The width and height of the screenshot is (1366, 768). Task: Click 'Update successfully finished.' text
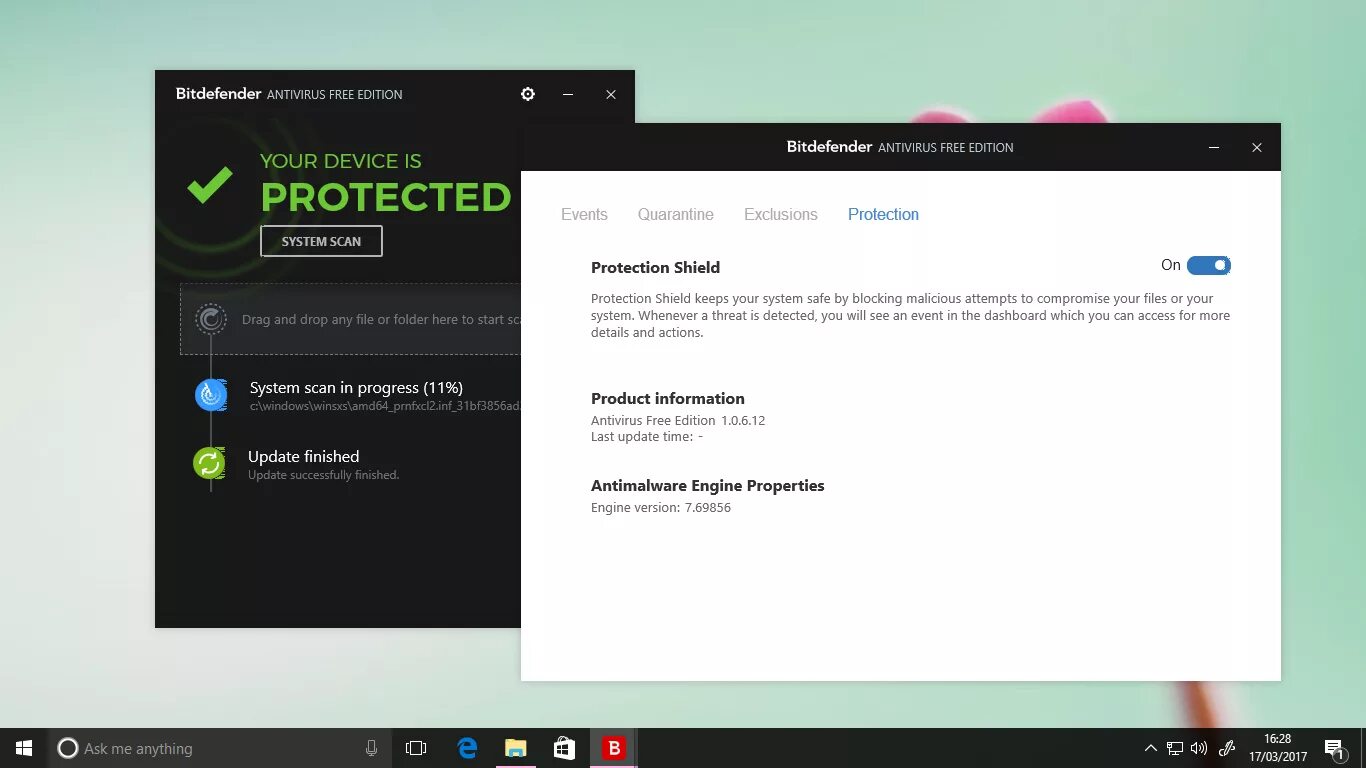tap(324, 475)
